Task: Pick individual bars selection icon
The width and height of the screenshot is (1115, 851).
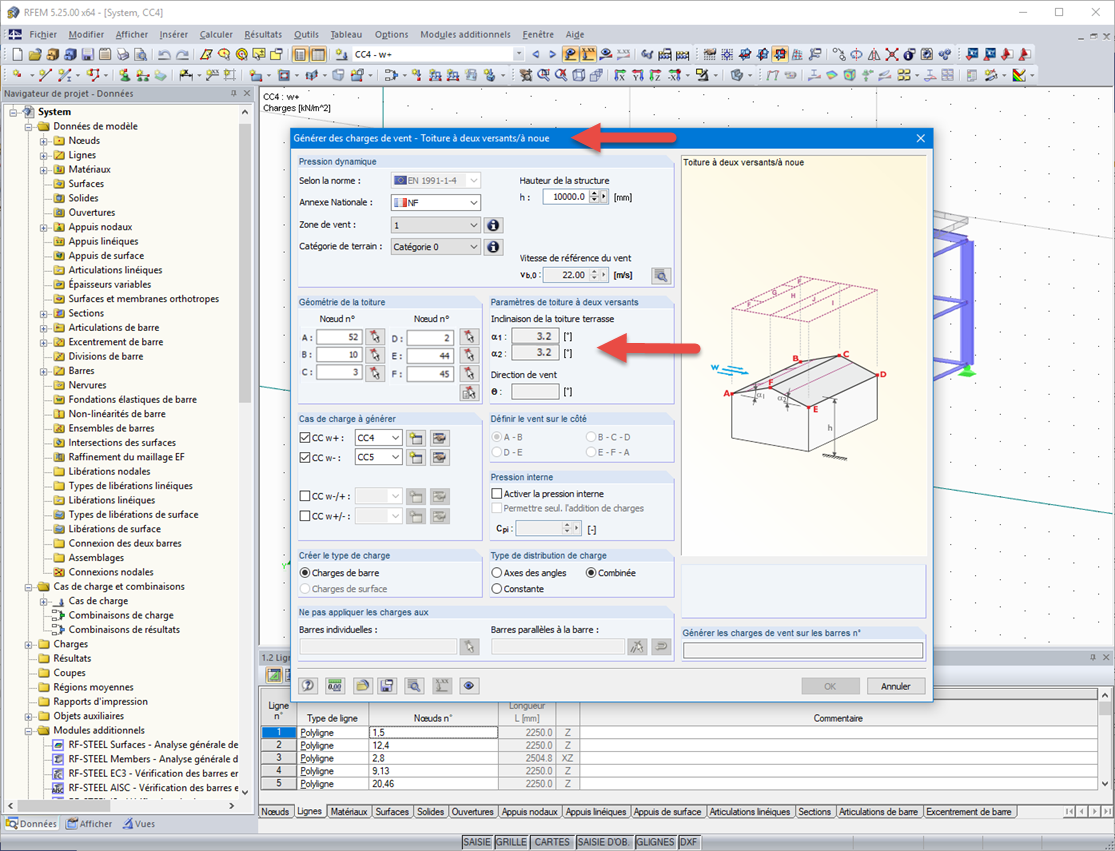Action: click(469, 646)
